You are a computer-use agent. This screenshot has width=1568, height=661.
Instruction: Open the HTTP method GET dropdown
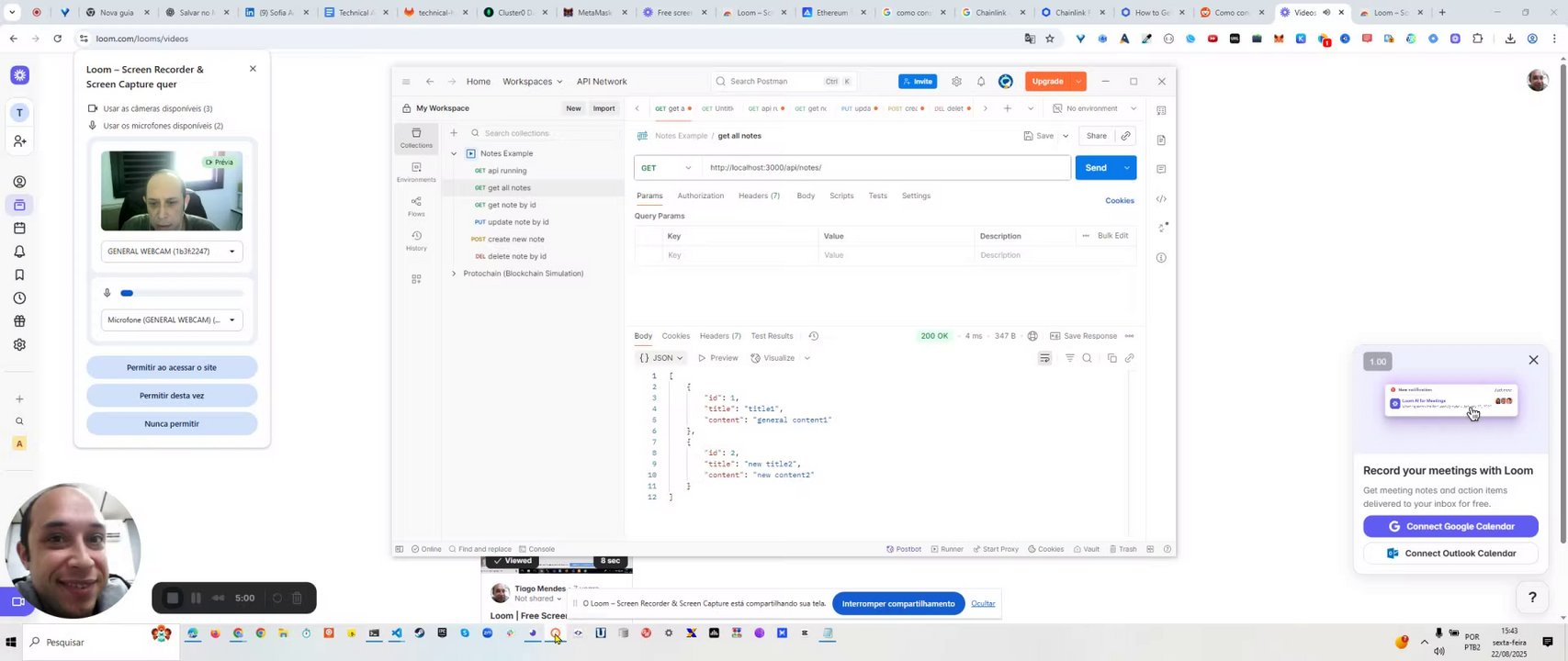click(666, 168)
